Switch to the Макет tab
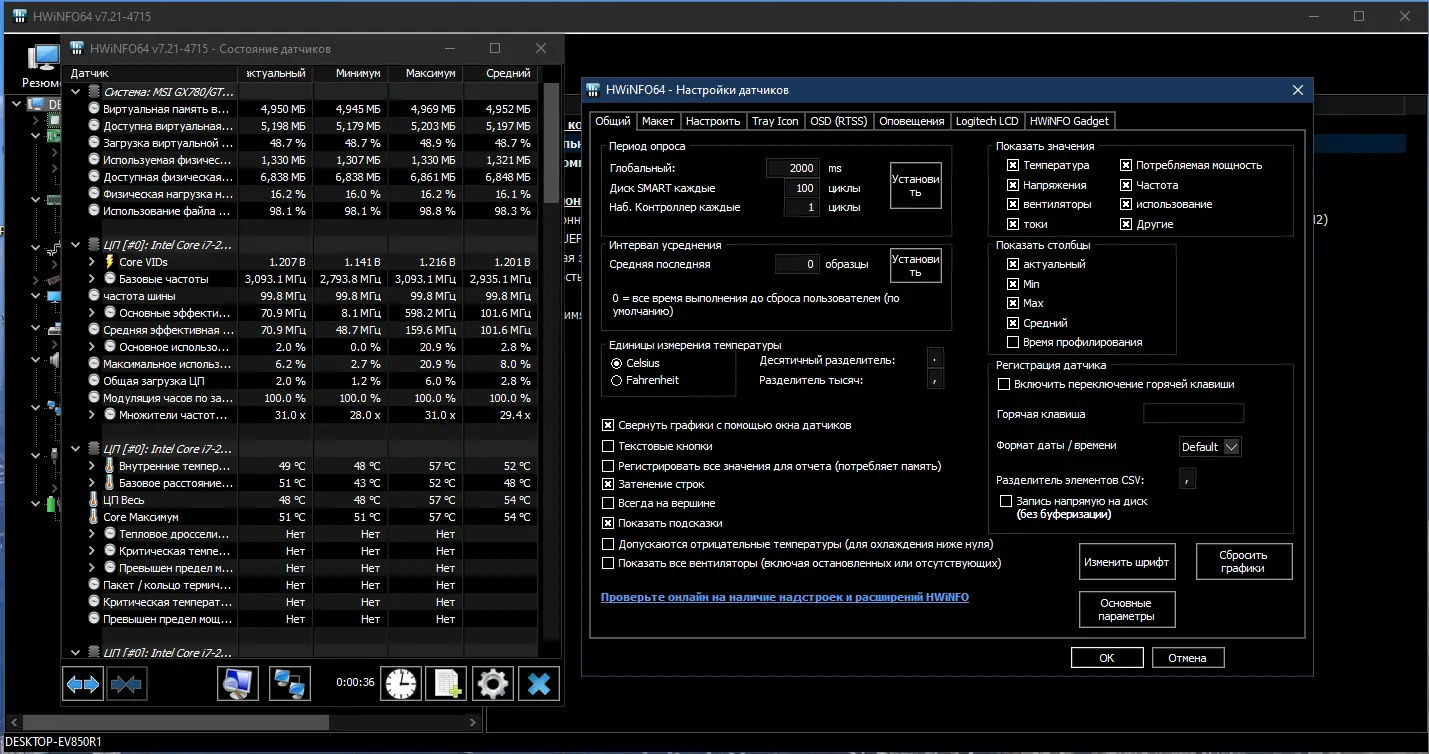The image size is (1429, 754). [658, 121]
